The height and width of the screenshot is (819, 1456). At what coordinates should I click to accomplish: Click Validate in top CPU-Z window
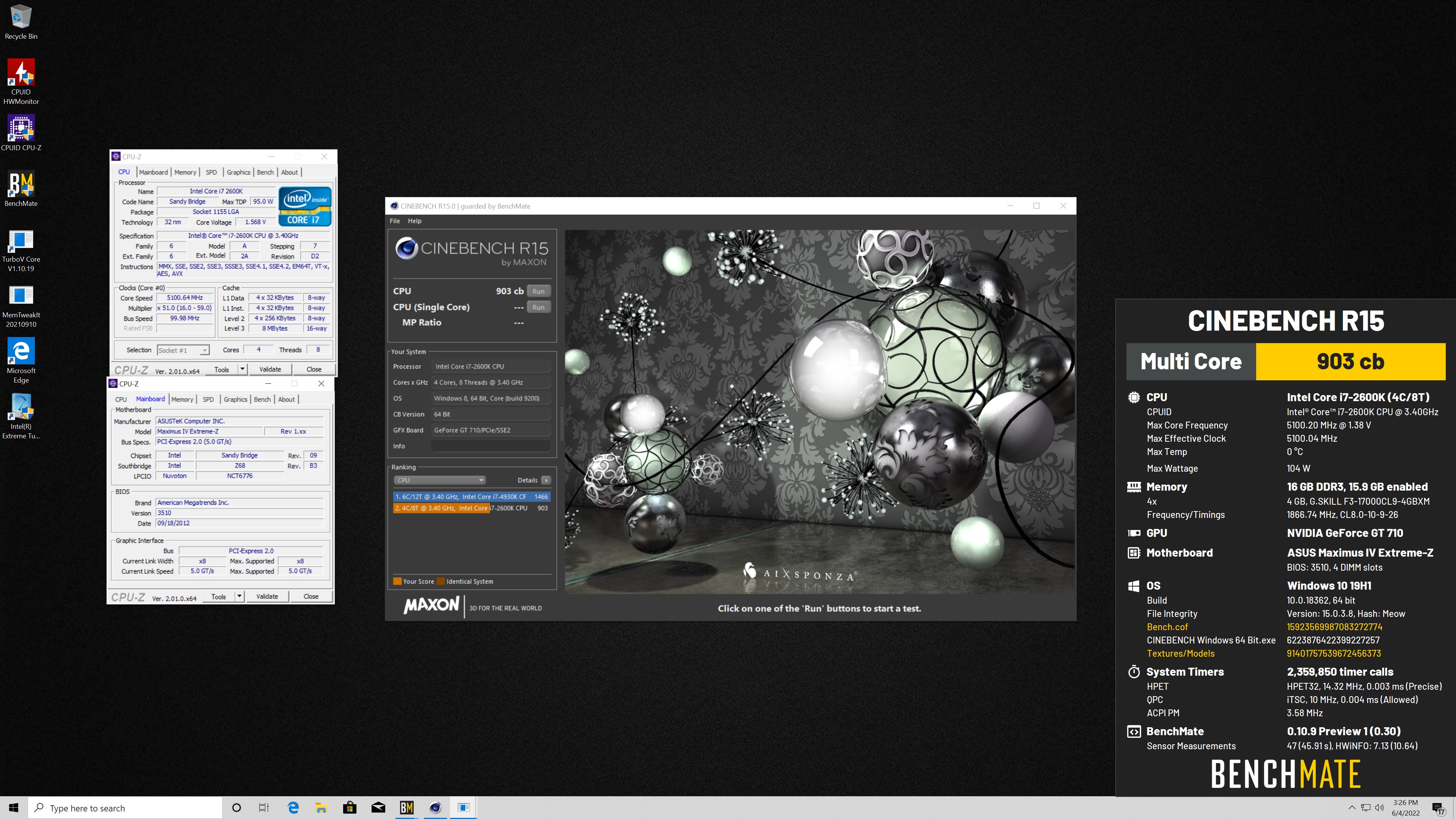click(270, 369)
